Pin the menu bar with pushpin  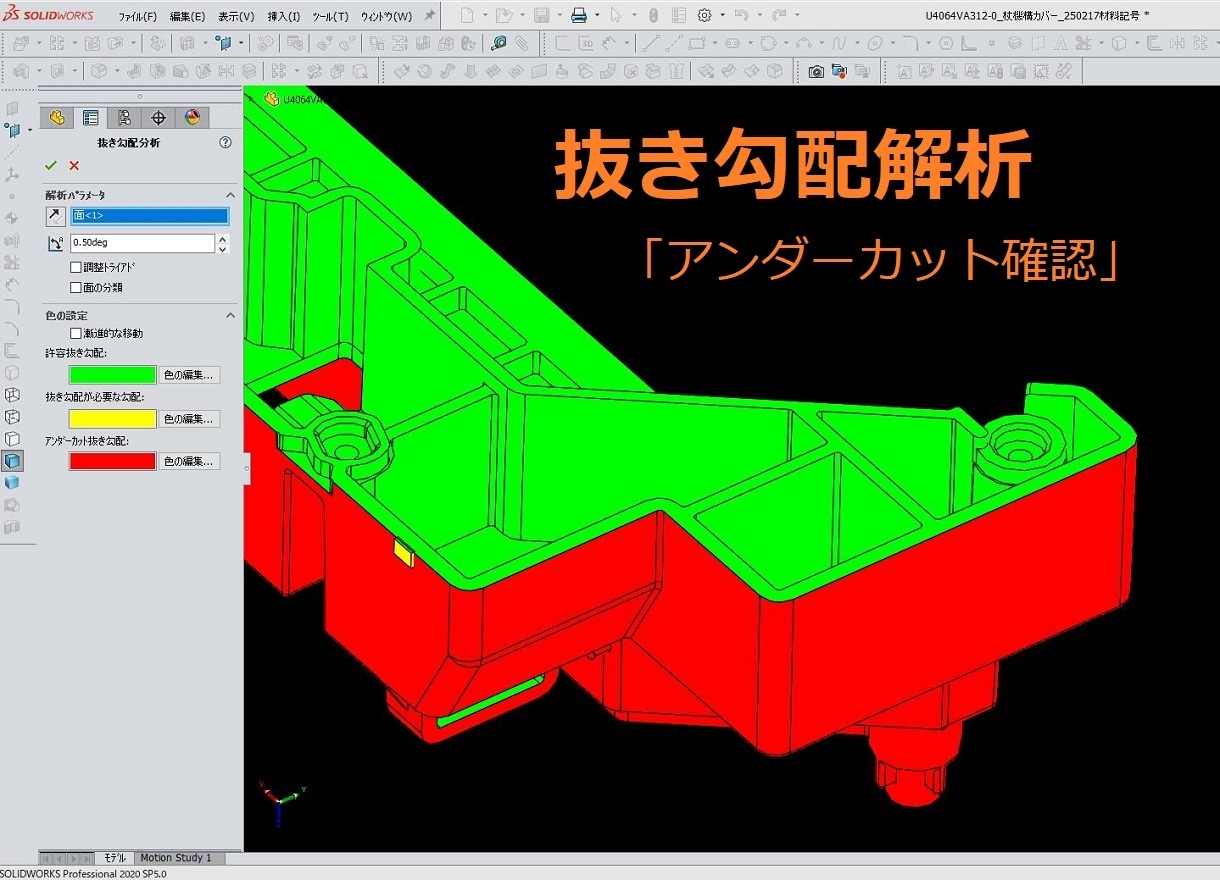point(429,16)
